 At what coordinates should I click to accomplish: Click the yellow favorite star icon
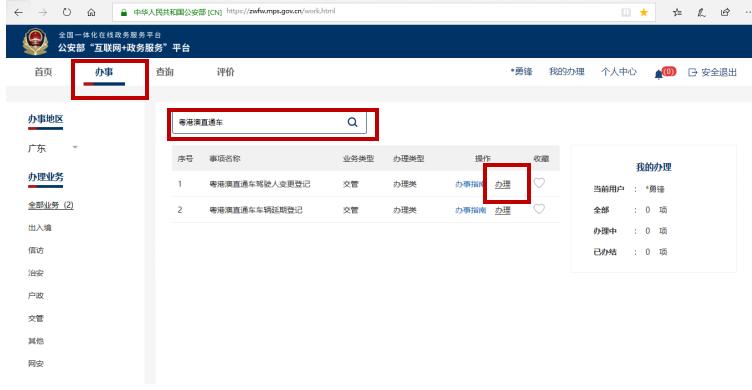click(644, 12)
